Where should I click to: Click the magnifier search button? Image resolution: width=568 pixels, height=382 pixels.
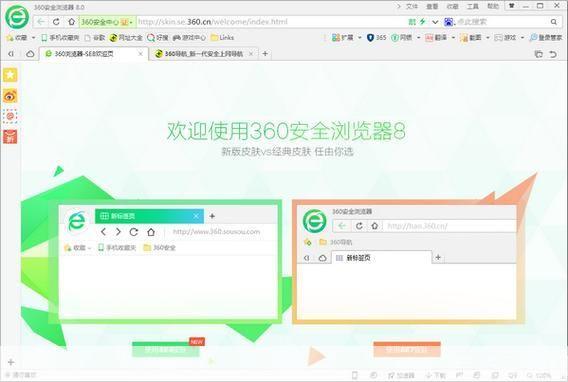[x=554, y=22]
